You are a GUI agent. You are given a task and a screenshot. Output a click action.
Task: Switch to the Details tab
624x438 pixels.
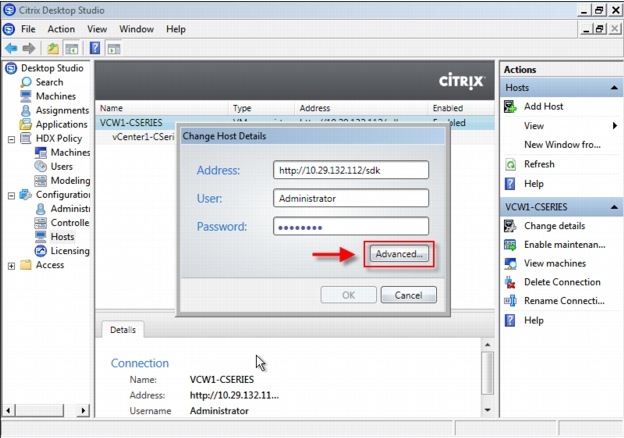tap(123, 330)
